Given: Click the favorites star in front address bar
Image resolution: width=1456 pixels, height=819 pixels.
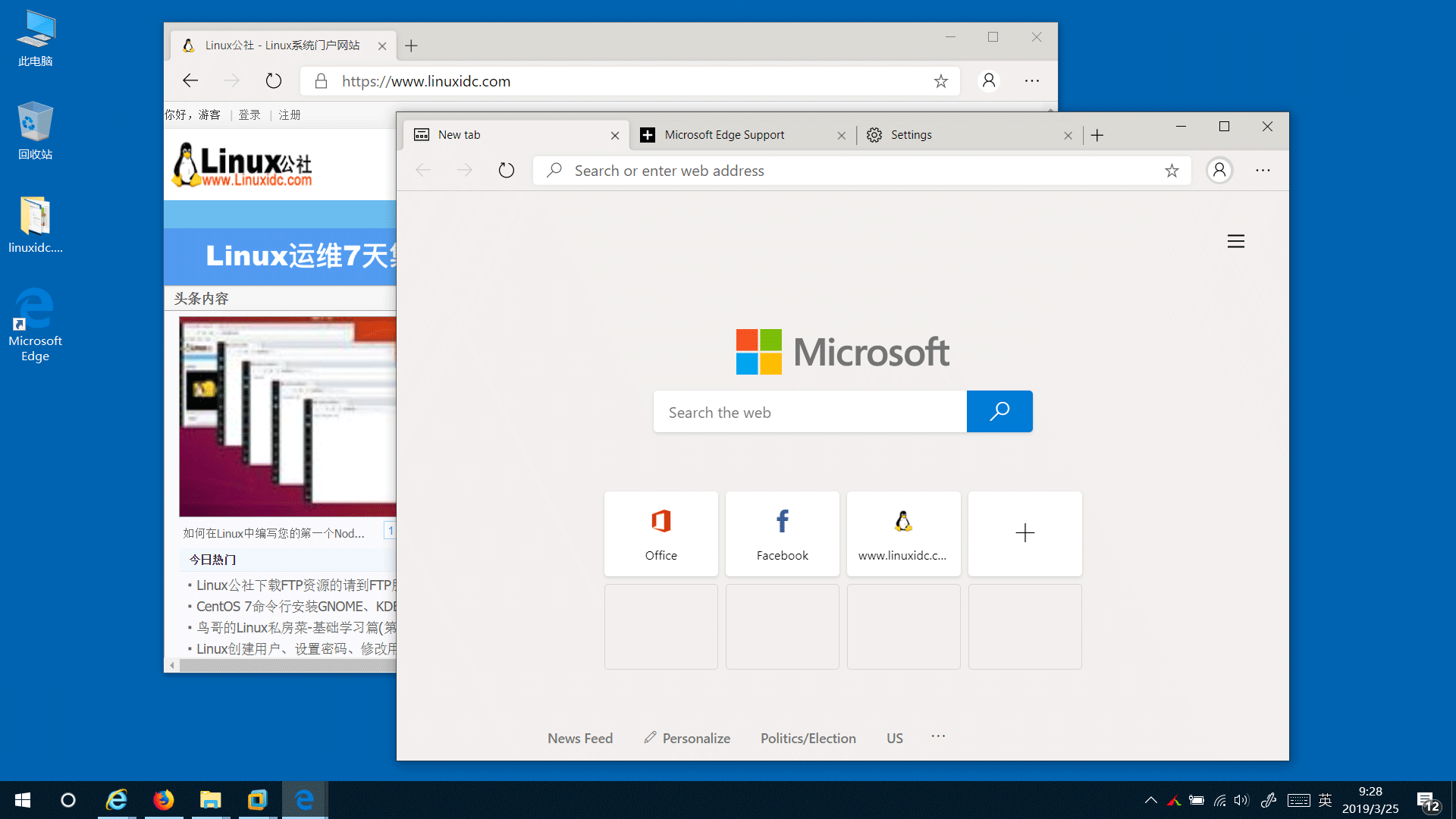Looking at the screenshot, I should click(x=1172, y=171).
